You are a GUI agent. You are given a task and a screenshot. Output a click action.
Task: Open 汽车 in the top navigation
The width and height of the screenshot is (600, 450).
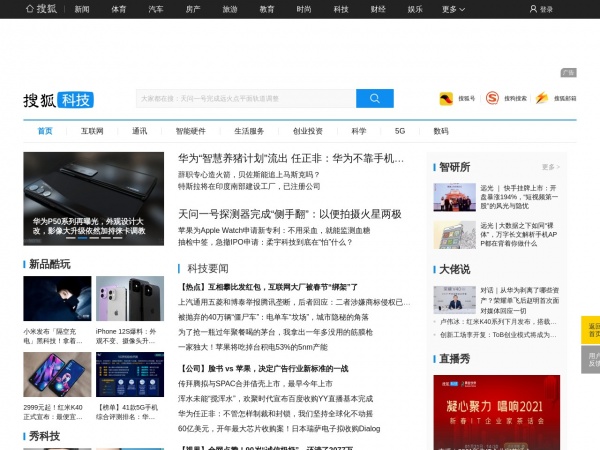(156, 9)
